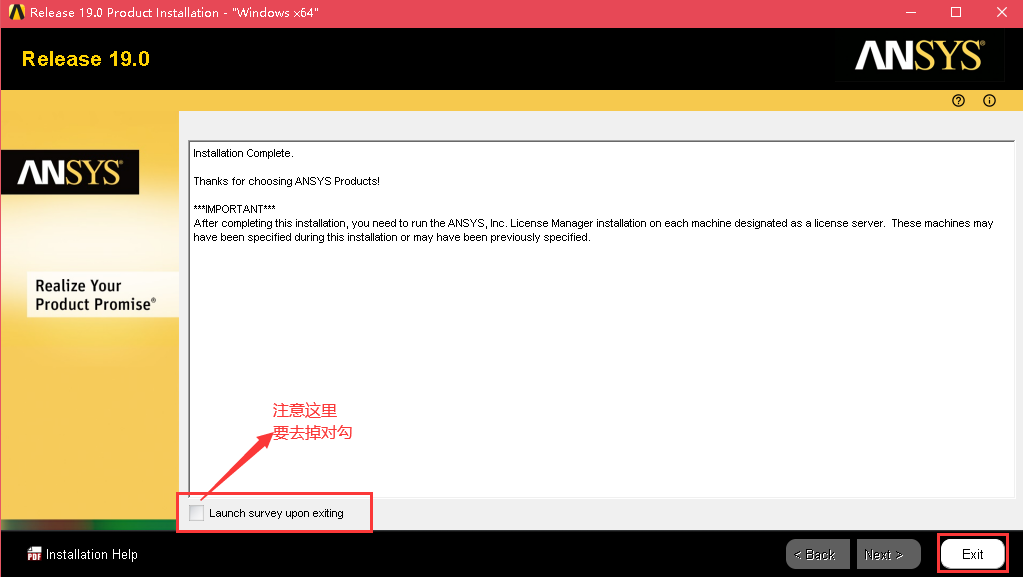This screenshot has width=1023, height=577.
Task: Maximize the installer window
Action: [x=956, y=12]
